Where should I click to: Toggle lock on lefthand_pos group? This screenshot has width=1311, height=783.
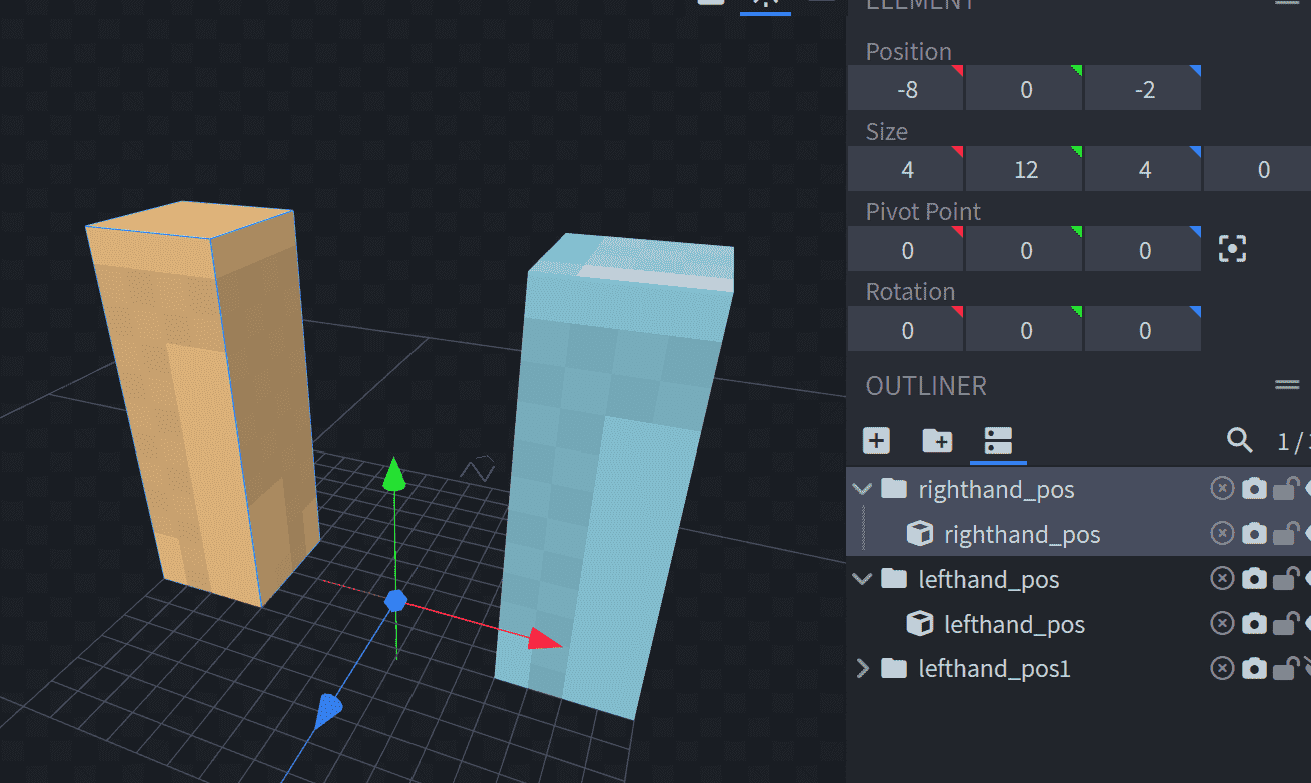[1286, 579]
